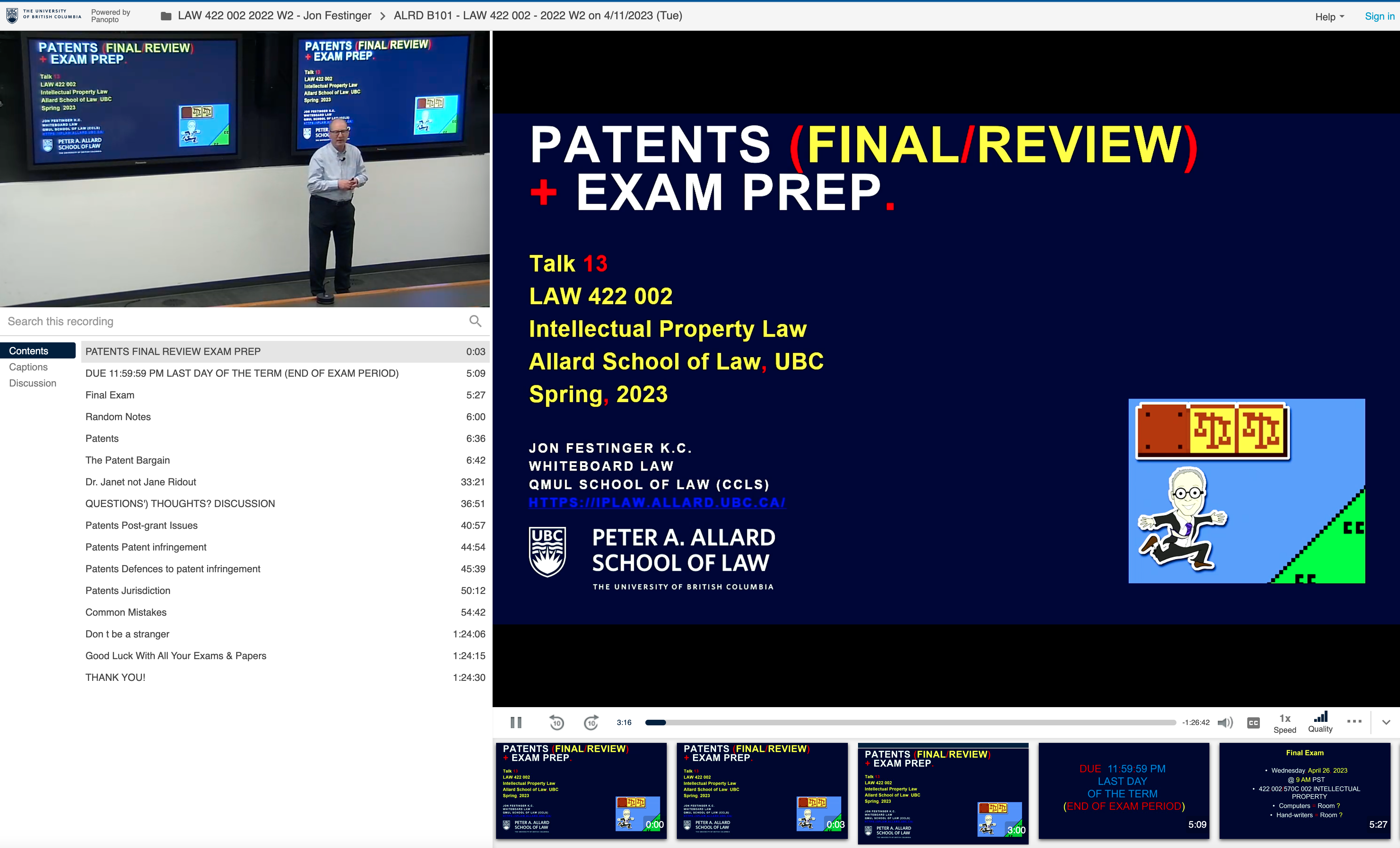Select the Captions tab
The width and height of the screenshot is (1400, 848).
(28, 367)
